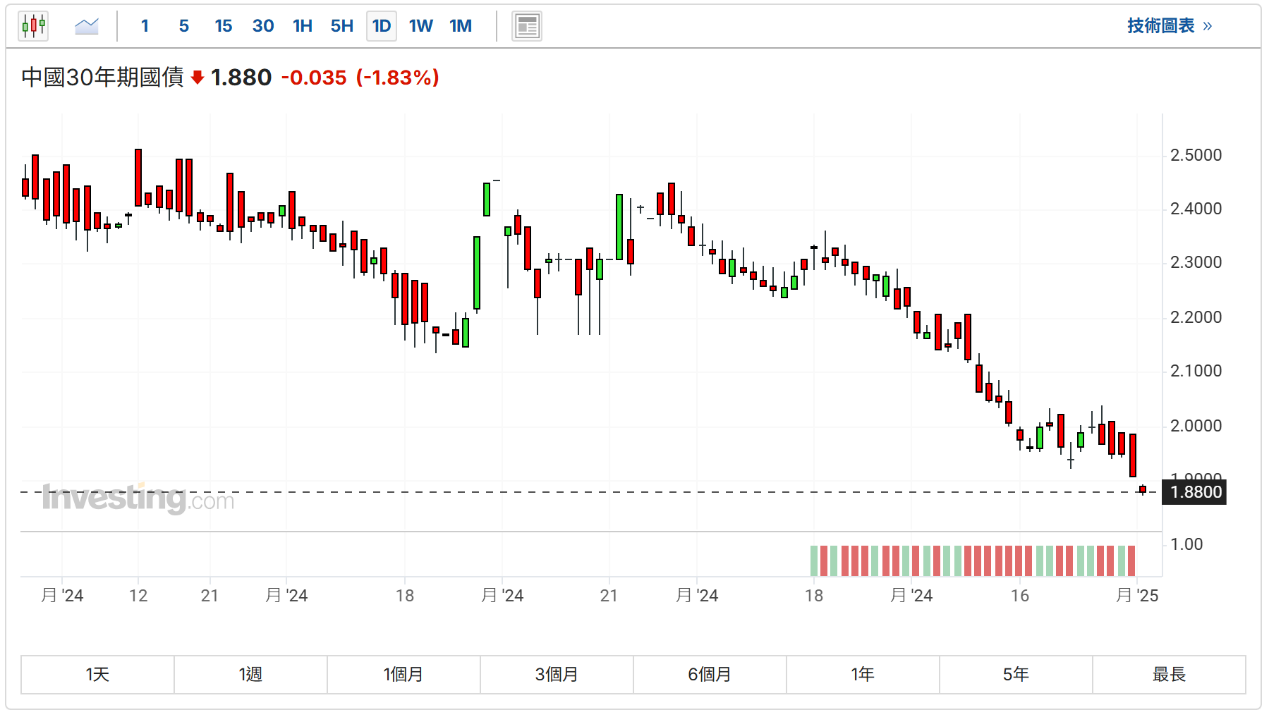The image size is (1269, 717).
Task: Choose the 15 minute interval
Action: pos(223,26)
